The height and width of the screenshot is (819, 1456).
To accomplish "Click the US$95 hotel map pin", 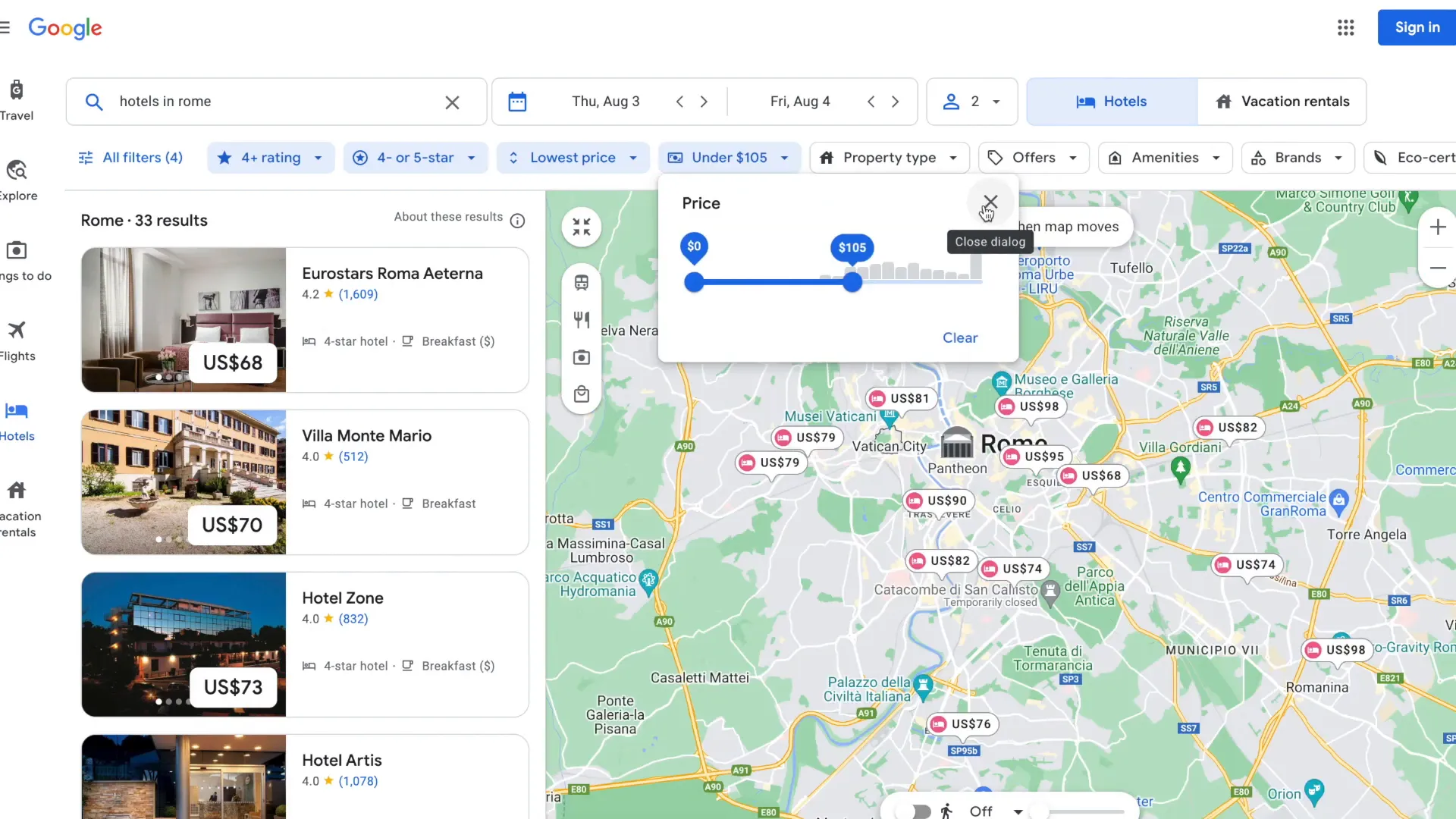I will click(x=1036, y=457).
